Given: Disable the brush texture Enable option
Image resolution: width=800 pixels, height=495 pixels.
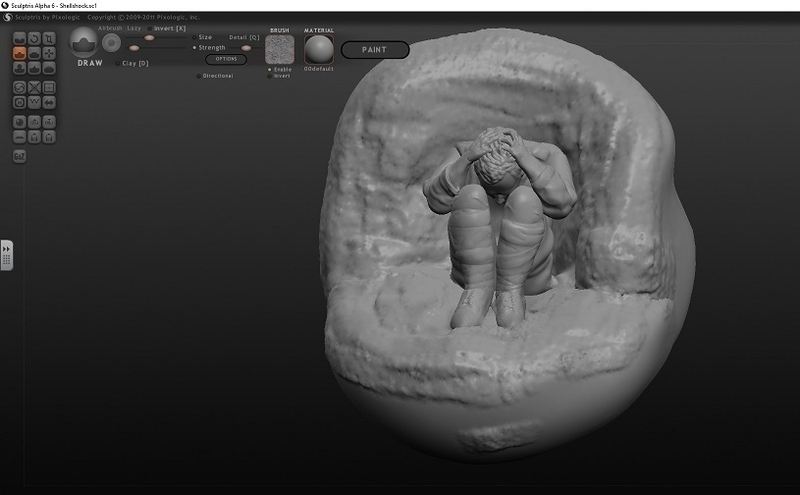Looking at the screenshot, I should coord(280,69).
